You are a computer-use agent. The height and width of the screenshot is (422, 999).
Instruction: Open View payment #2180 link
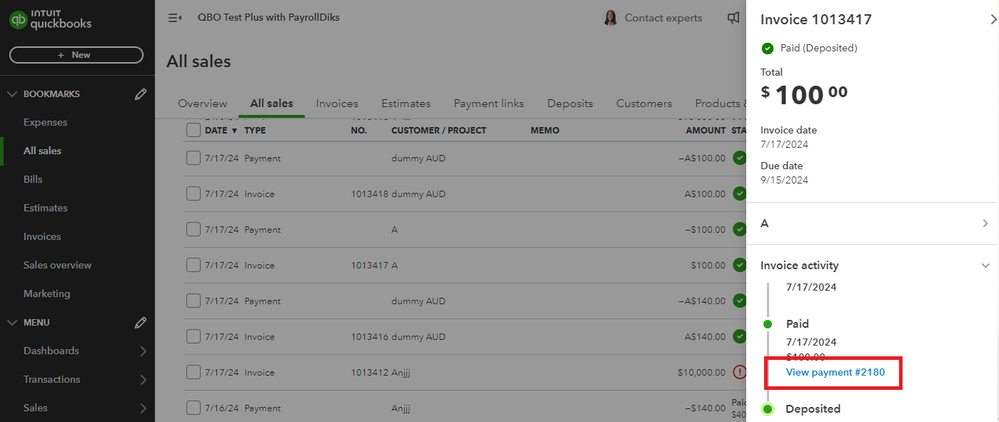pos(835,372)
